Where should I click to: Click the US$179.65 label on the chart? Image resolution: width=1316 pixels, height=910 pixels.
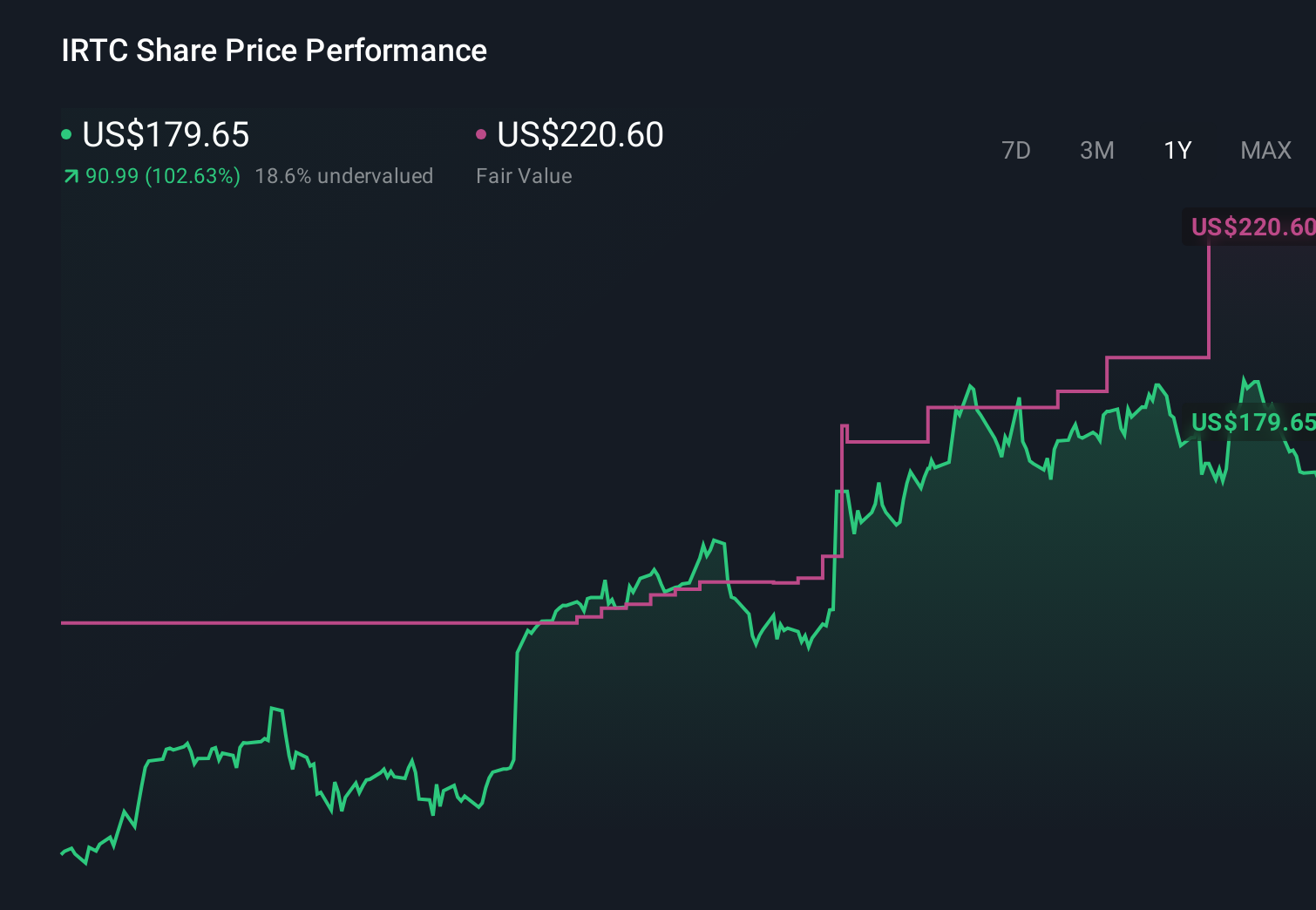pyautogui.click(x=1252, y=423)
